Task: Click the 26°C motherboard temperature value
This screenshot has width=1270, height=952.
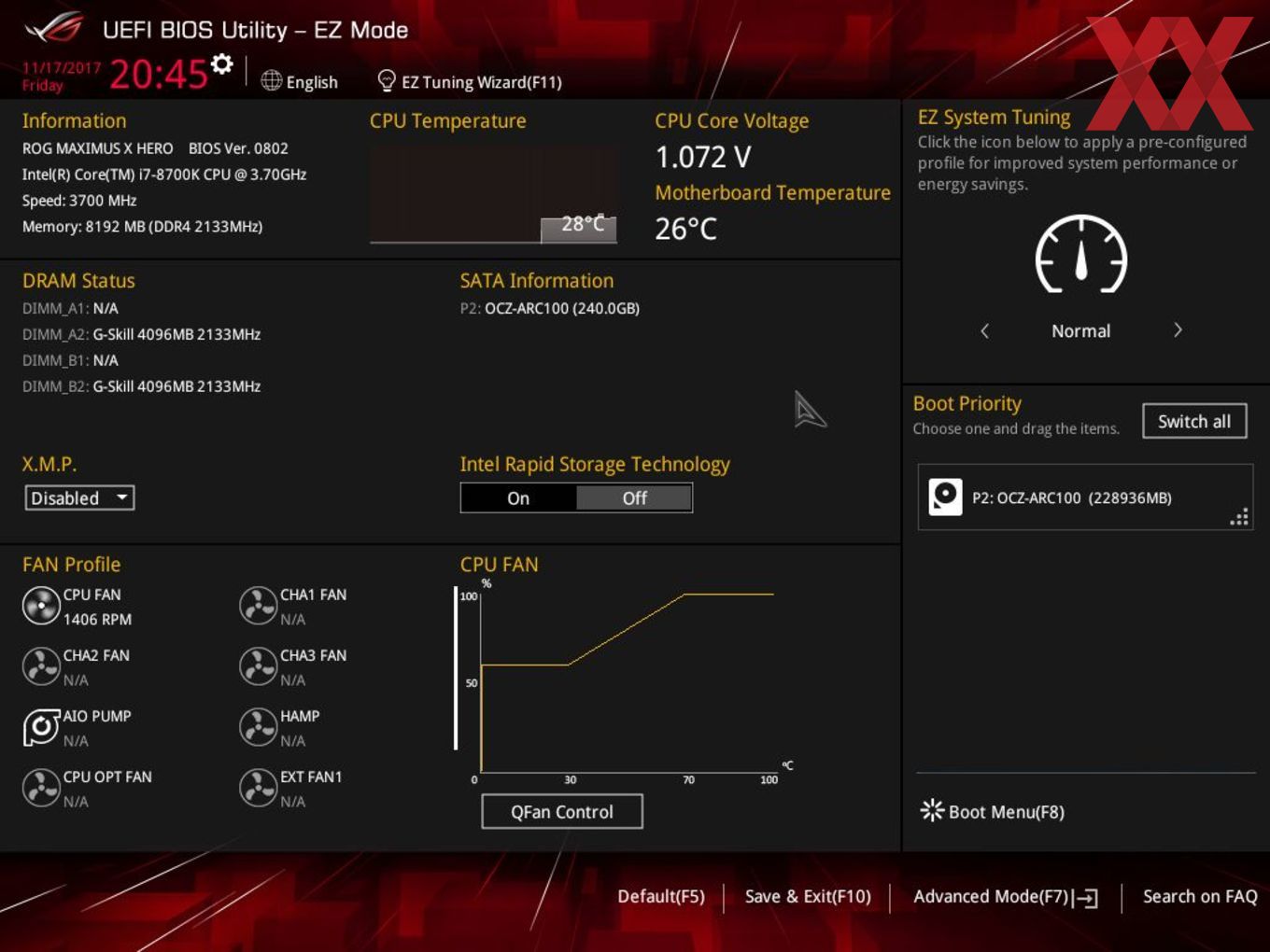Action: click(x=686, y=229)
